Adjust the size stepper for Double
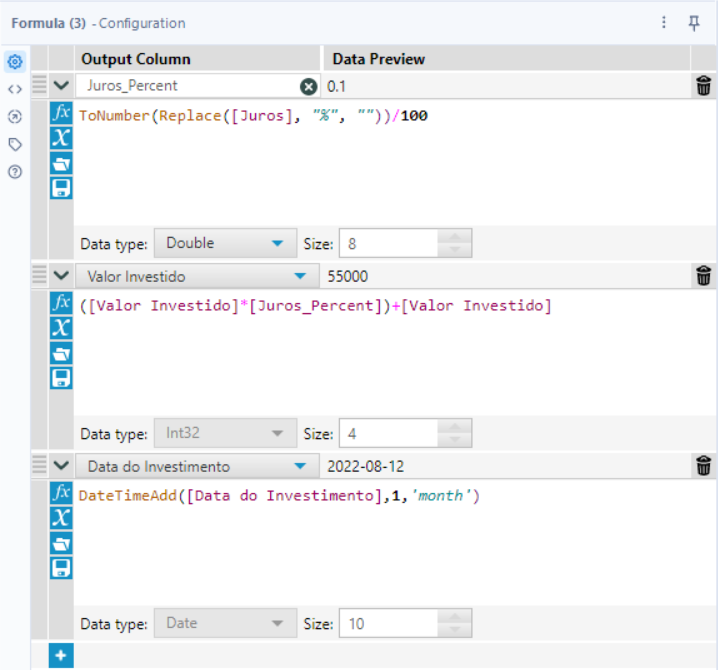The height and width of the screenshot is (670, 718). 455,243
